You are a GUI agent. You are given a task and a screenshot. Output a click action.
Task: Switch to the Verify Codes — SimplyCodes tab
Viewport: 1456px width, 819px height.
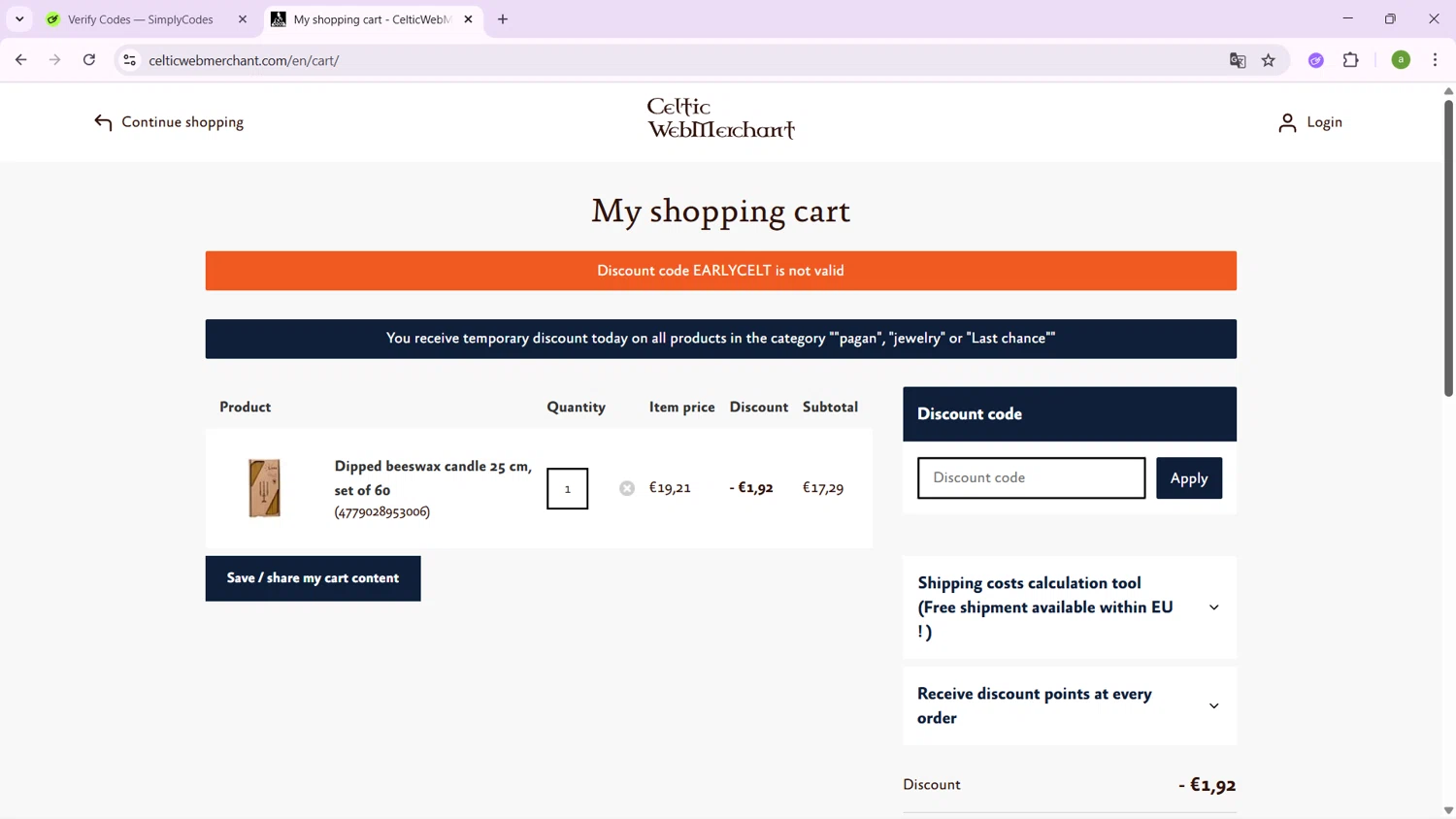[x=148, y=19]
